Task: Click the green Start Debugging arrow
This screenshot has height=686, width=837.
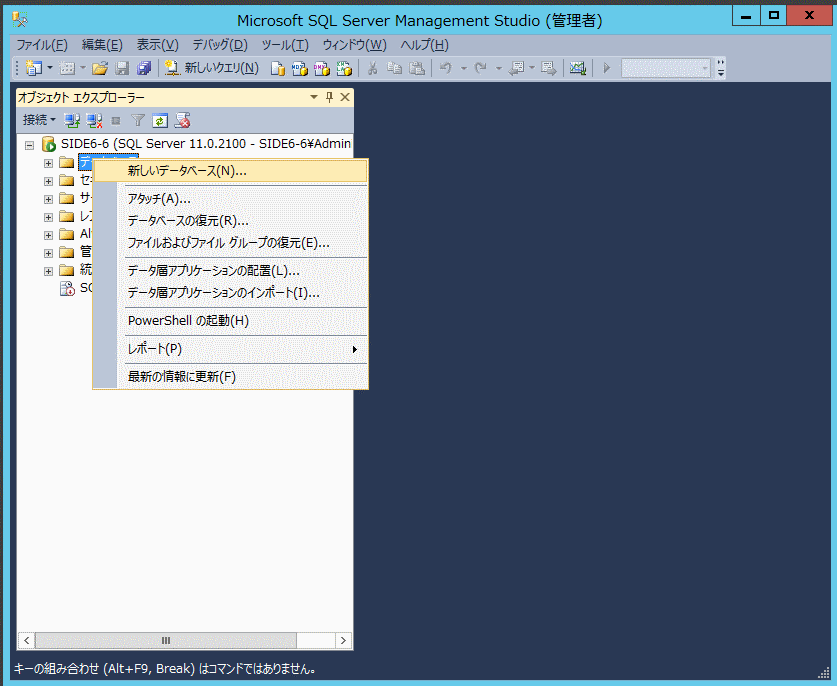Action: 606,68
